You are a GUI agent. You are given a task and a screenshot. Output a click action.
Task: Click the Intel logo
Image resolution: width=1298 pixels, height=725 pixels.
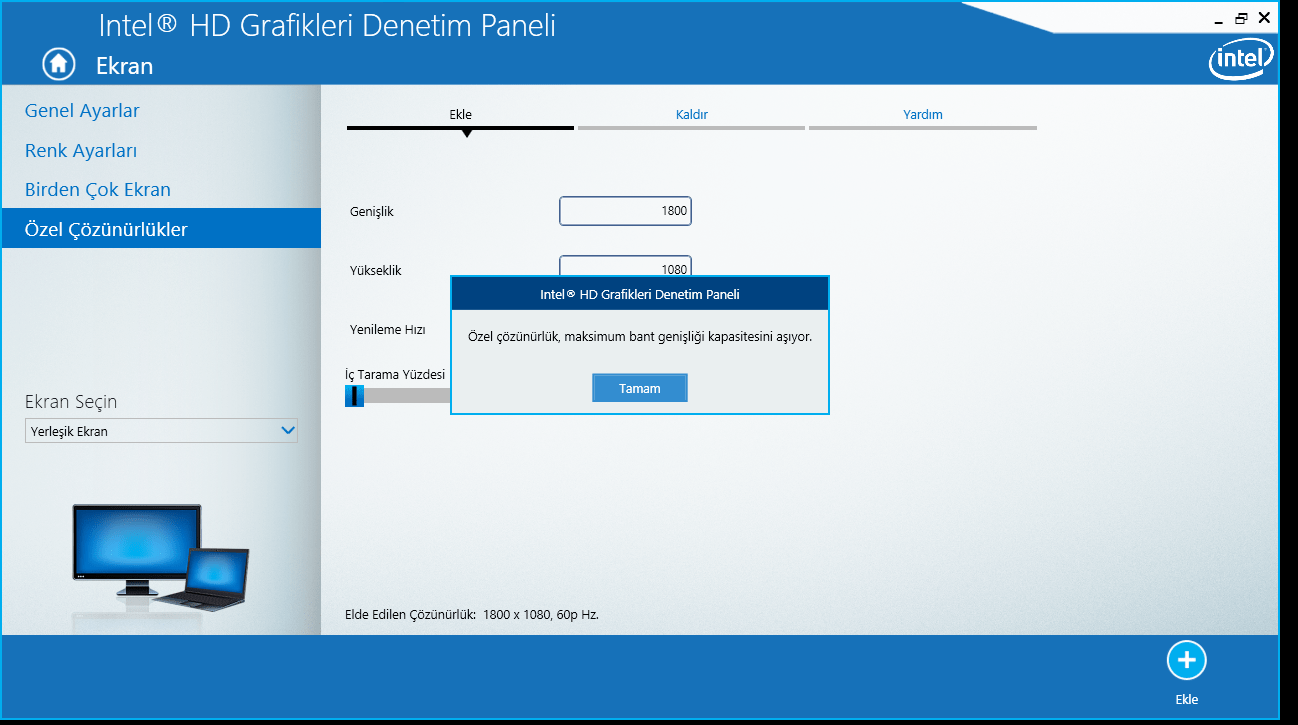coord(1241,61)
